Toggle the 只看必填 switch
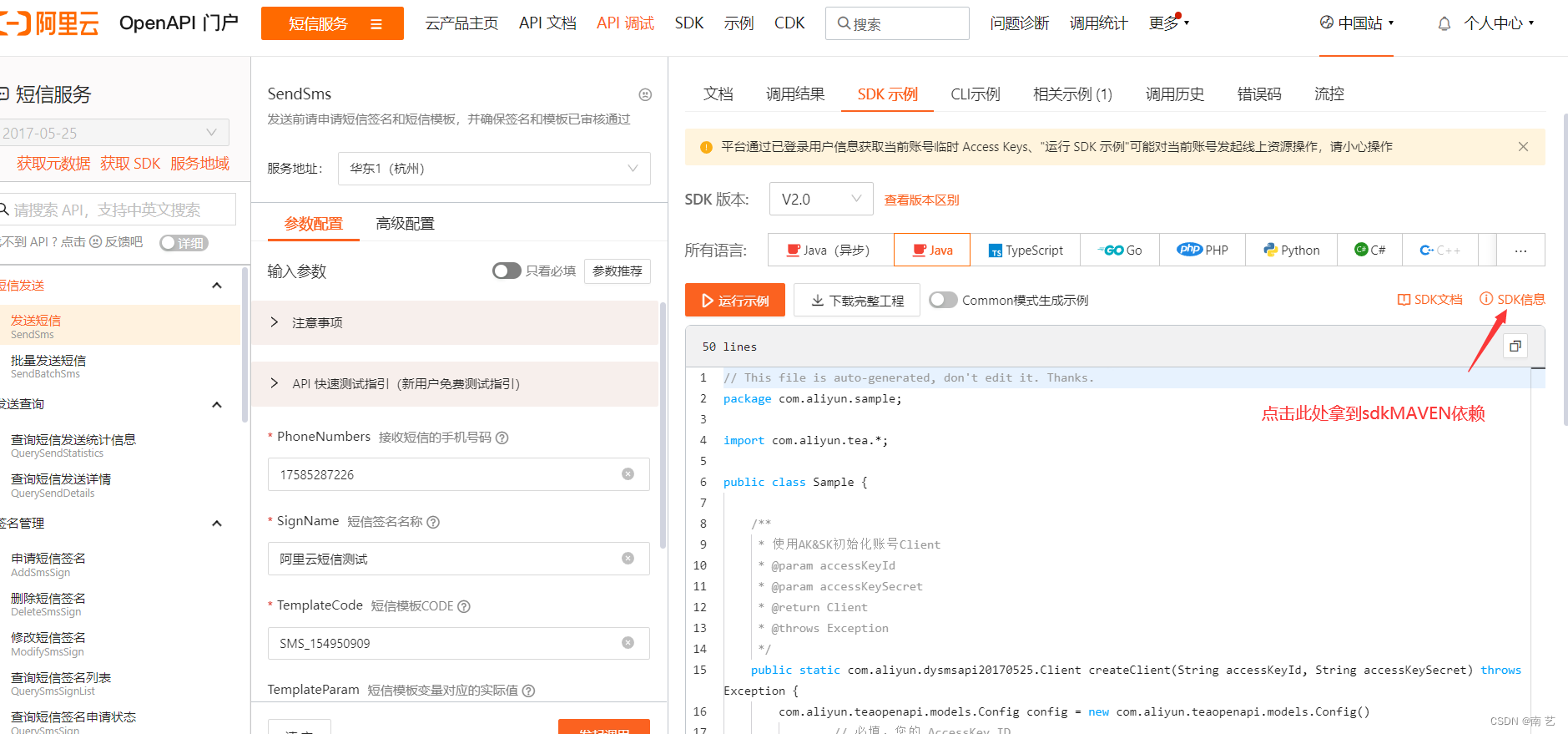 507,271
